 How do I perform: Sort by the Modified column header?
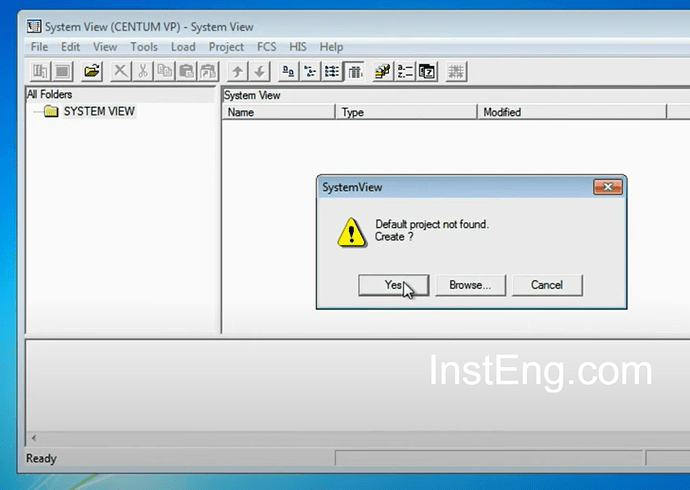tap(572, 112)
